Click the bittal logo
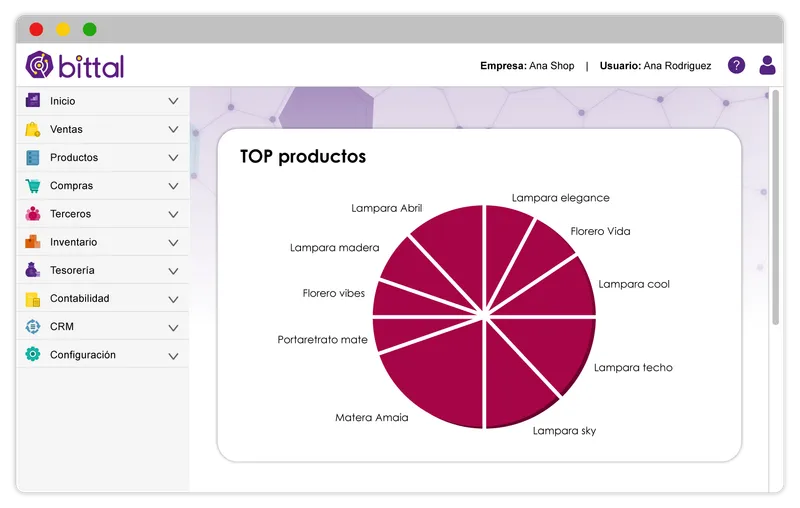Image resolution: width=800 pixels, height=508 pixels. pyautogui.click(x=75, y=65)
